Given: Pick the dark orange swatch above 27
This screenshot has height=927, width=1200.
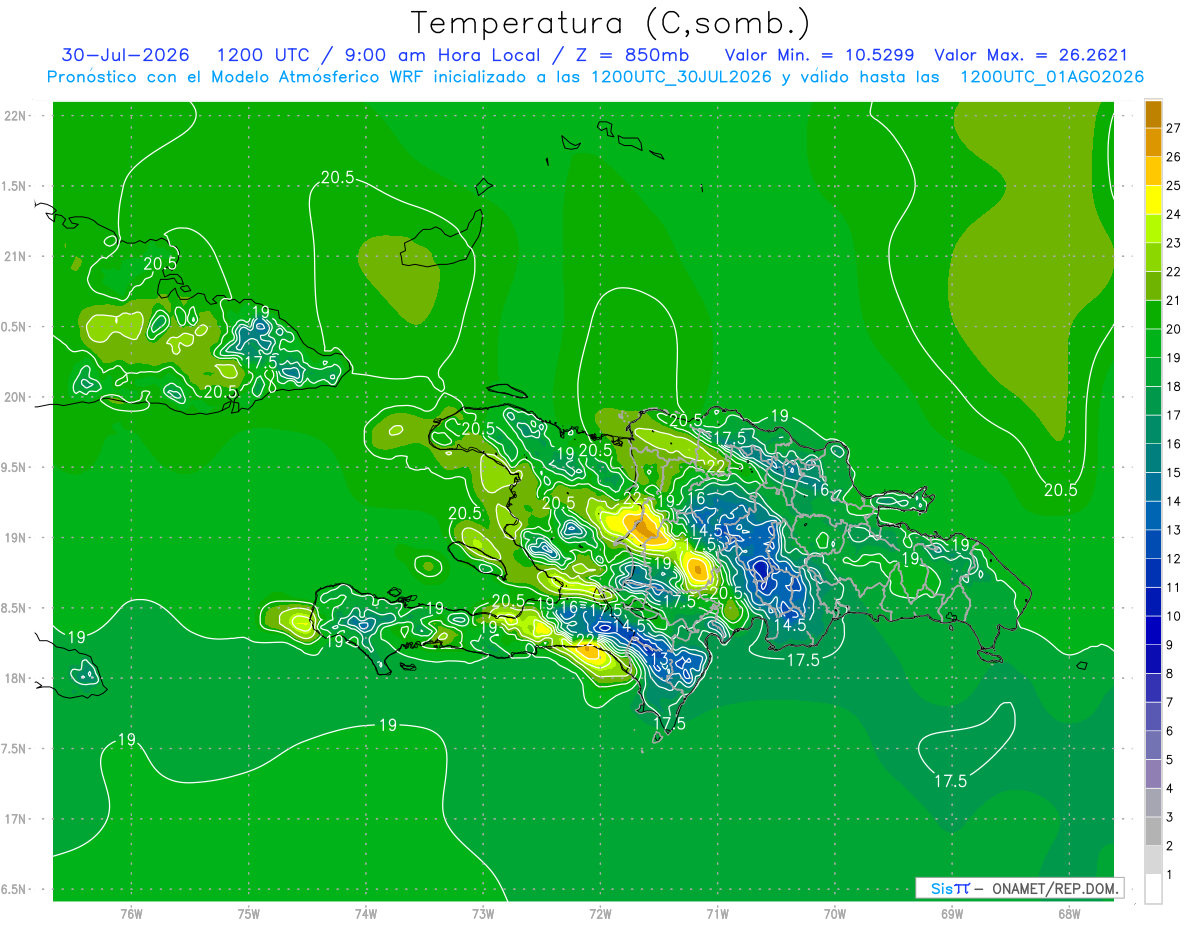Looking at the screenshot, I should click(x=1153, y=114).
